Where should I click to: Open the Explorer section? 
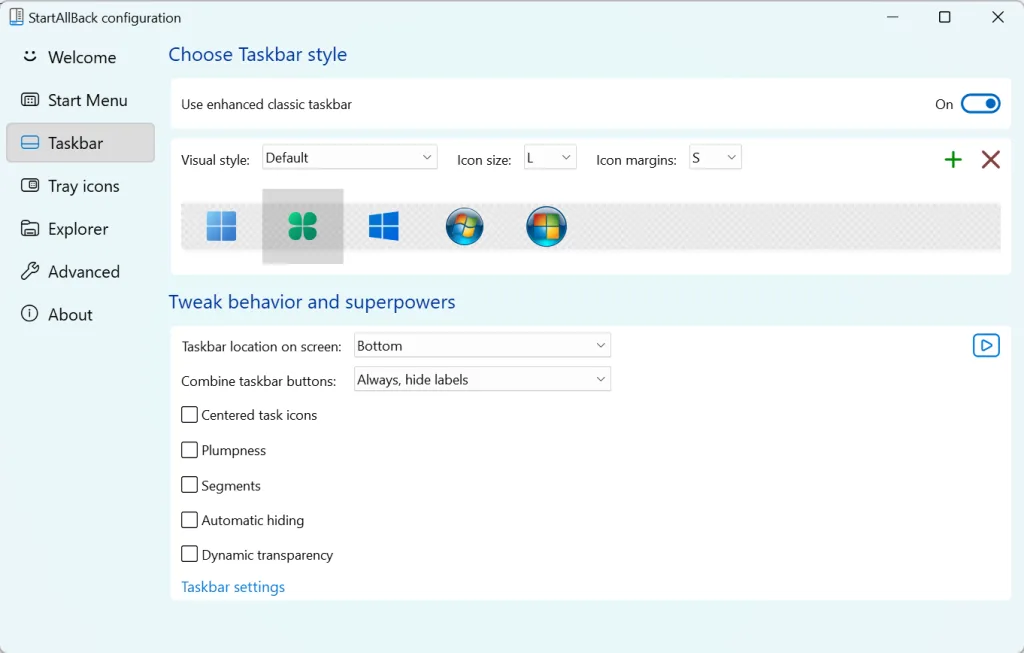tap(80, 229)
